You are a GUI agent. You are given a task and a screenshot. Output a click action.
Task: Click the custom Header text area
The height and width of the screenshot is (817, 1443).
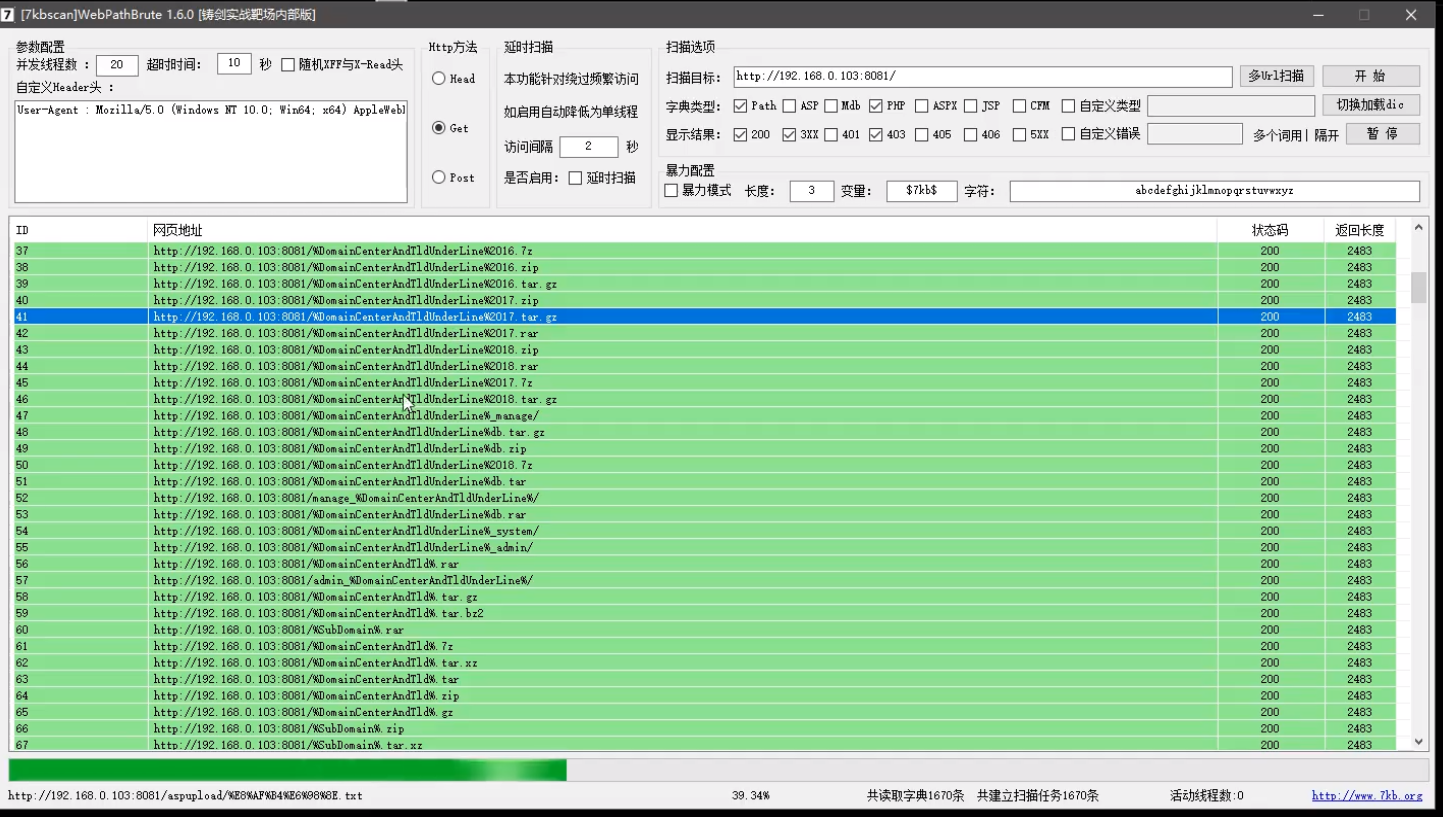coord(211,150)
